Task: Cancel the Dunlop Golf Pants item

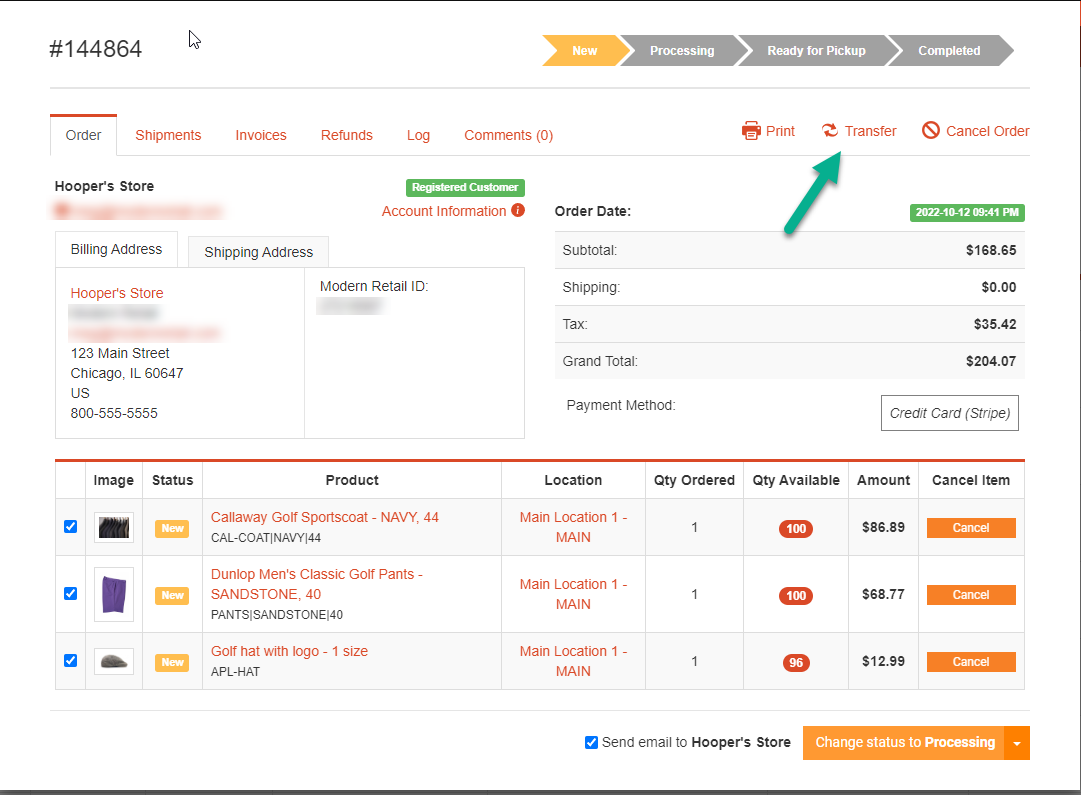Action: coord(971,595)
